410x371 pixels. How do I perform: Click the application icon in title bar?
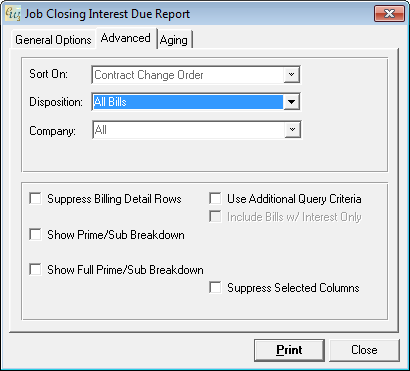point(13,14)
